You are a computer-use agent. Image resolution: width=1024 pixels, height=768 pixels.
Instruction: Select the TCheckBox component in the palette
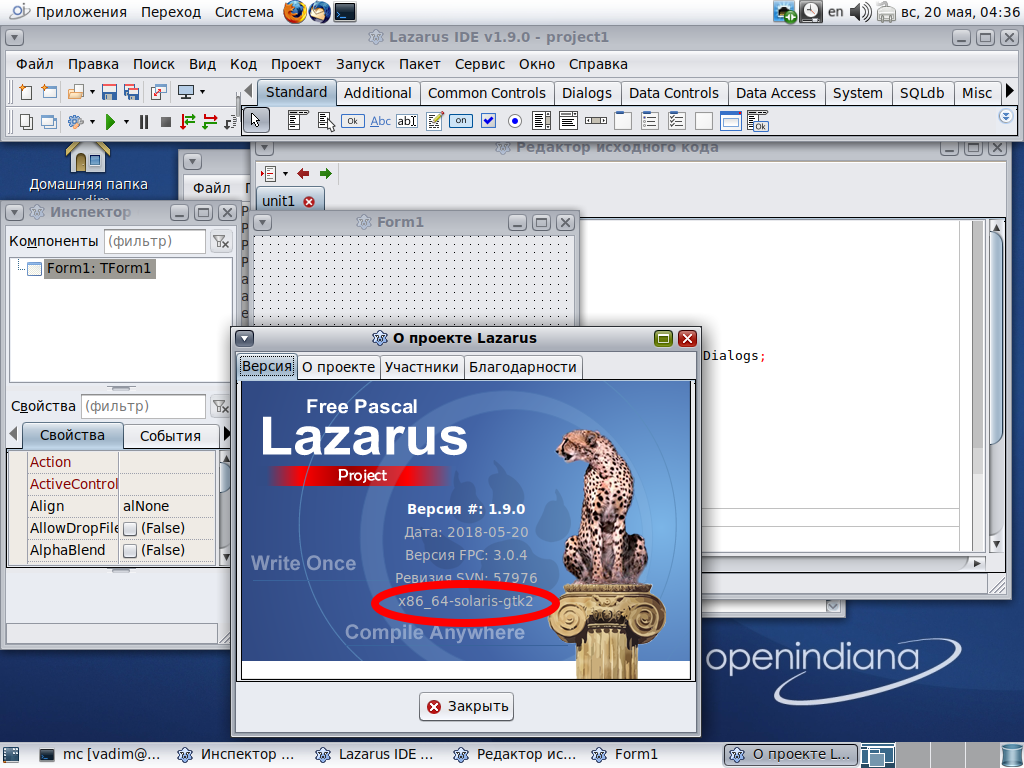(489, 121)
